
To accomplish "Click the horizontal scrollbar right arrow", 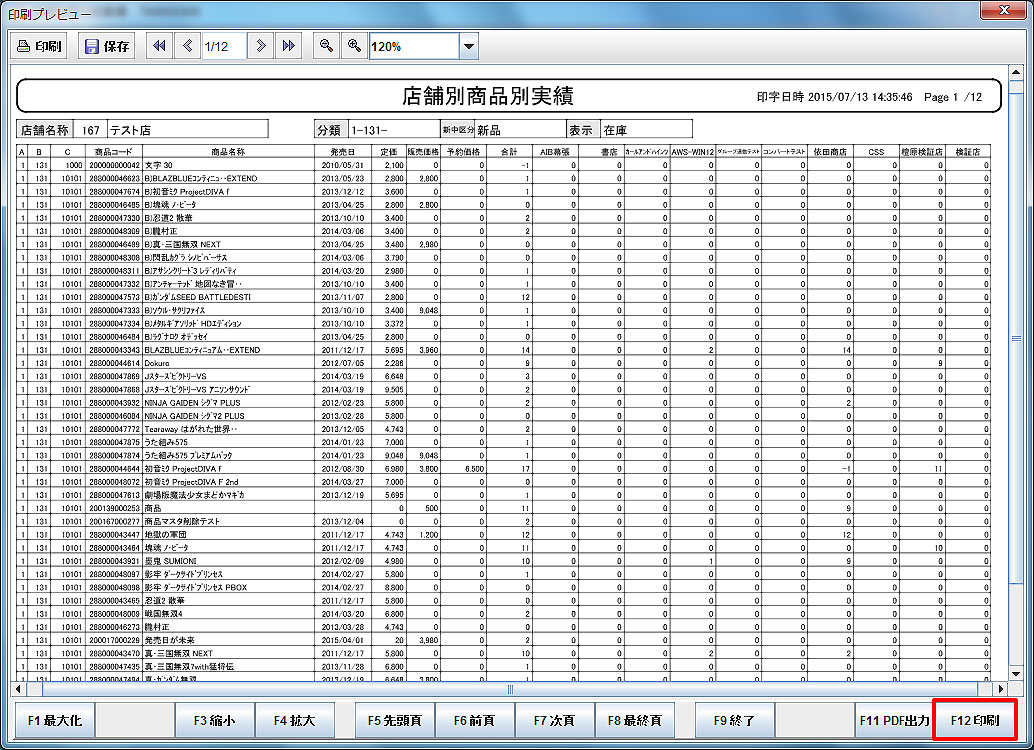I will pyautogui.click(x=1001, y=689).
